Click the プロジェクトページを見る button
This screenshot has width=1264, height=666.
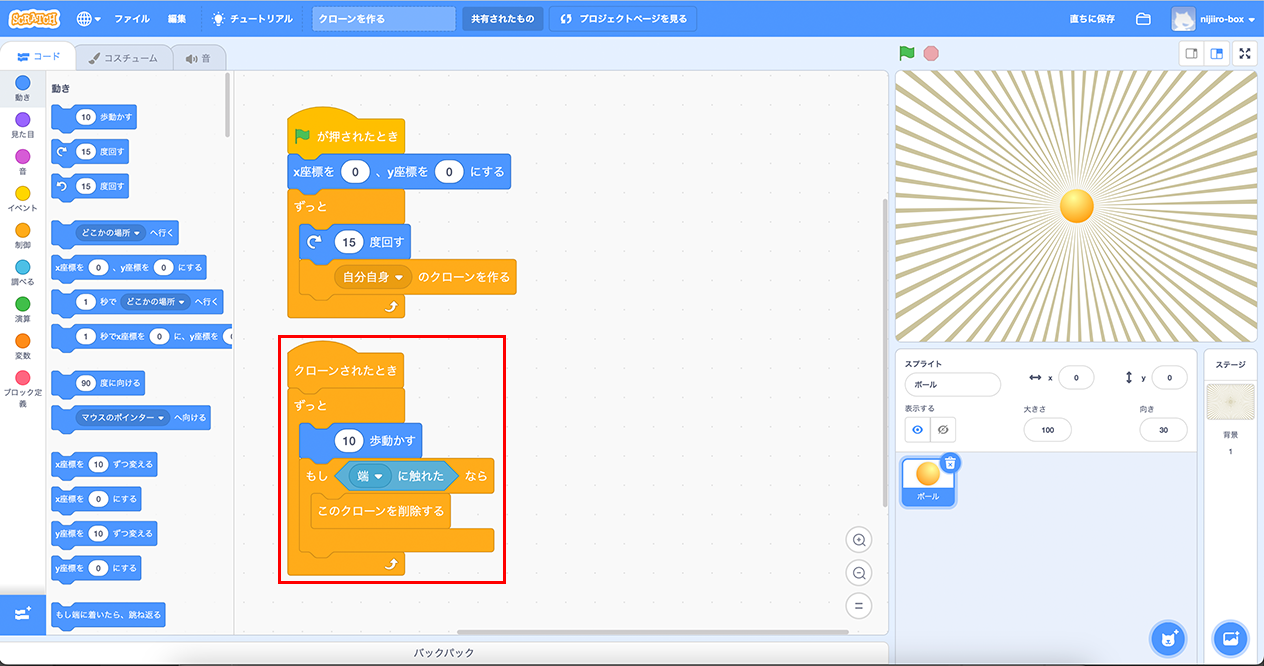(x=623, y=19)
